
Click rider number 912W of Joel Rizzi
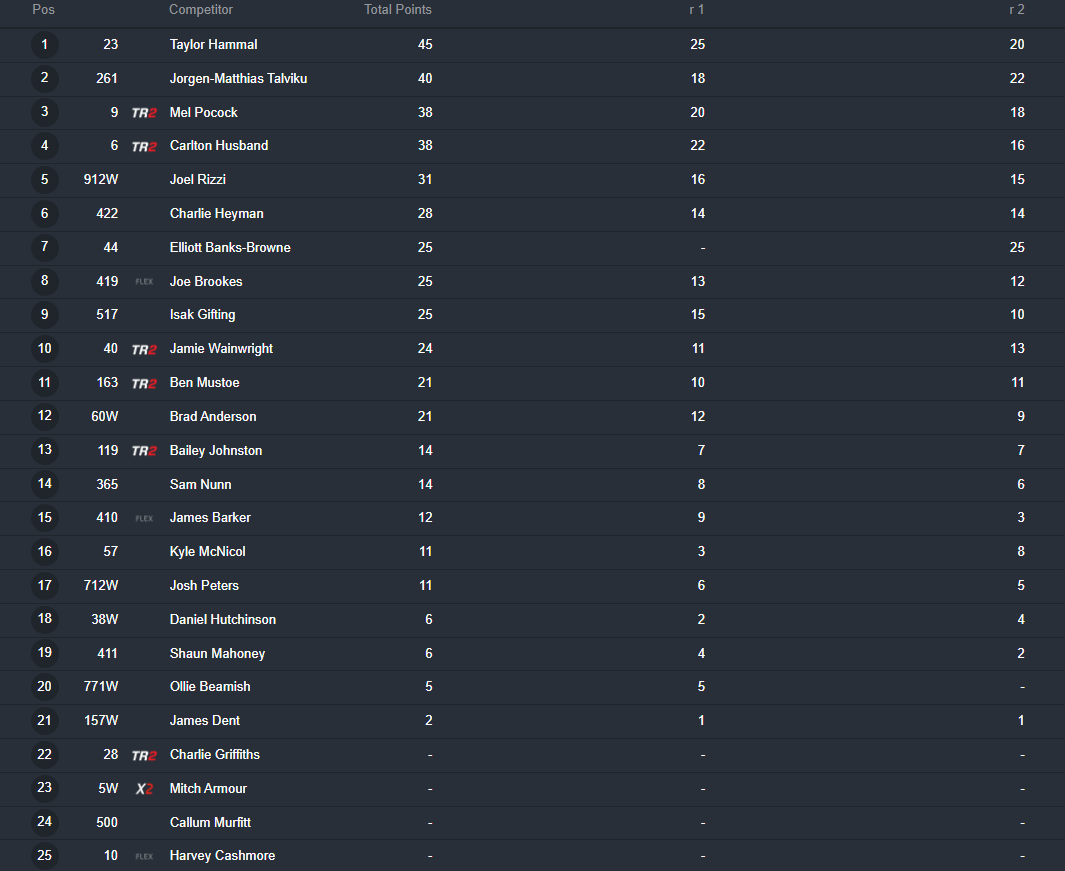101,179
